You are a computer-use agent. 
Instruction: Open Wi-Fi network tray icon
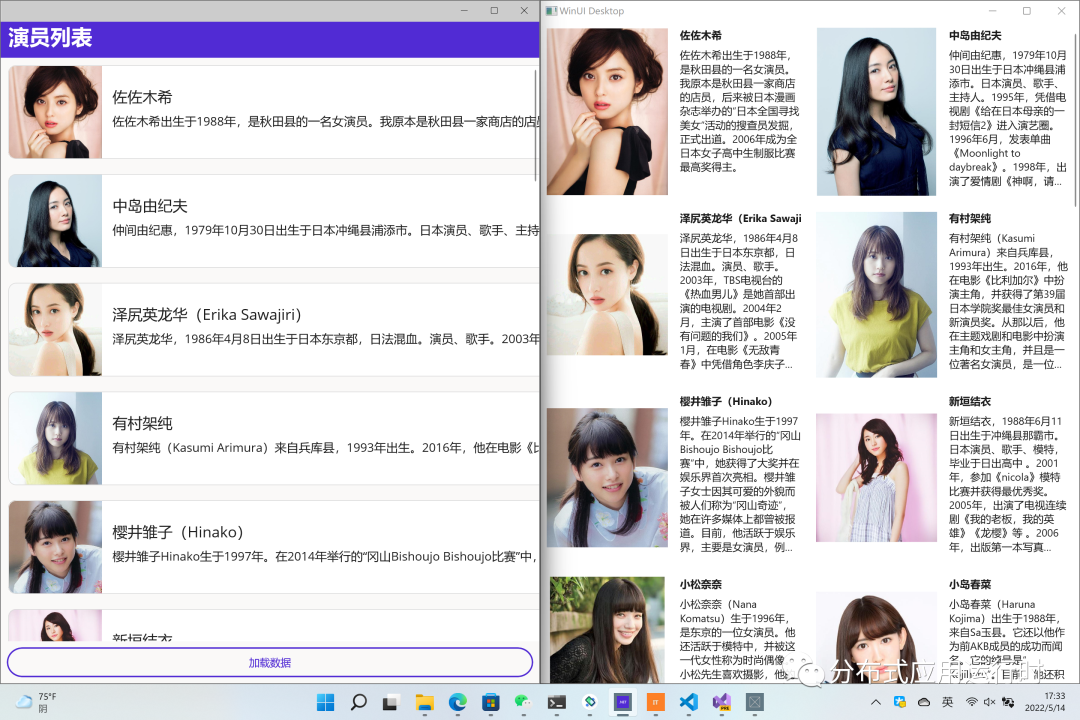[971, 702]
